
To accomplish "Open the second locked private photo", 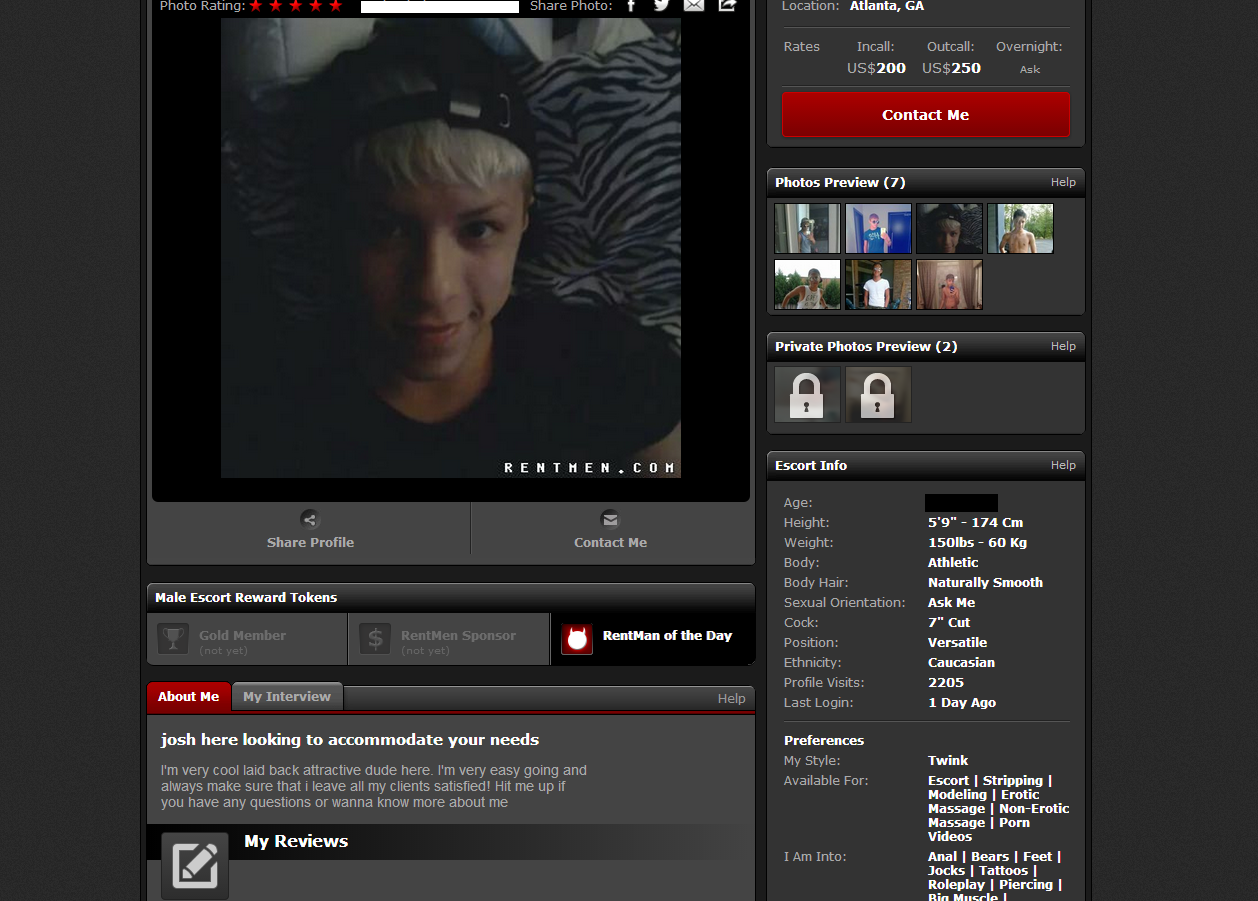I will coord(878,394).
